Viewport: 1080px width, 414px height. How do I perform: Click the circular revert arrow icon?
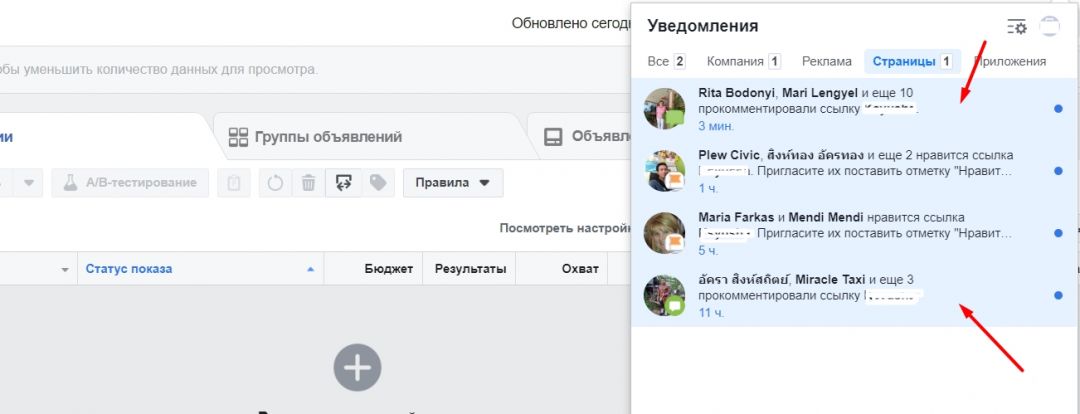tap(276, 183)
